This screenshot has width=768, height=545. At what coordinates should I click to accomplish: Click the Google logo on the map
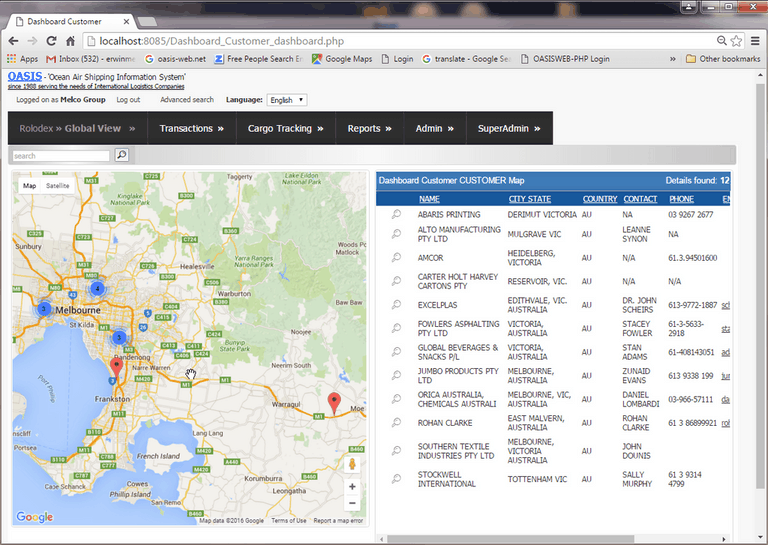coord(34,517)
